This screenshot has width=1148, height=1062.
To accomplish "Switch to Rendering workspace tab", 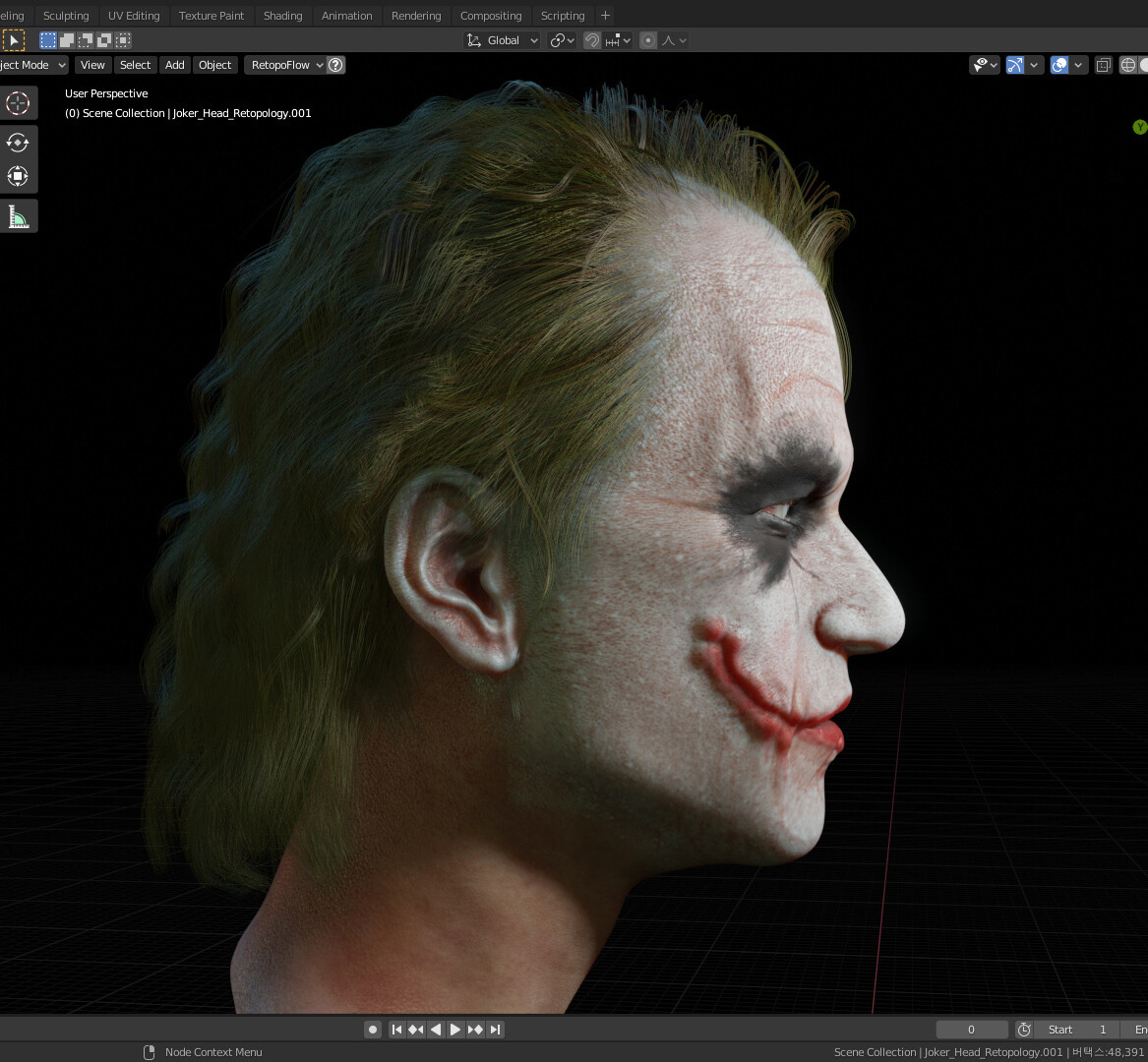I will click(x=416, y=16).
